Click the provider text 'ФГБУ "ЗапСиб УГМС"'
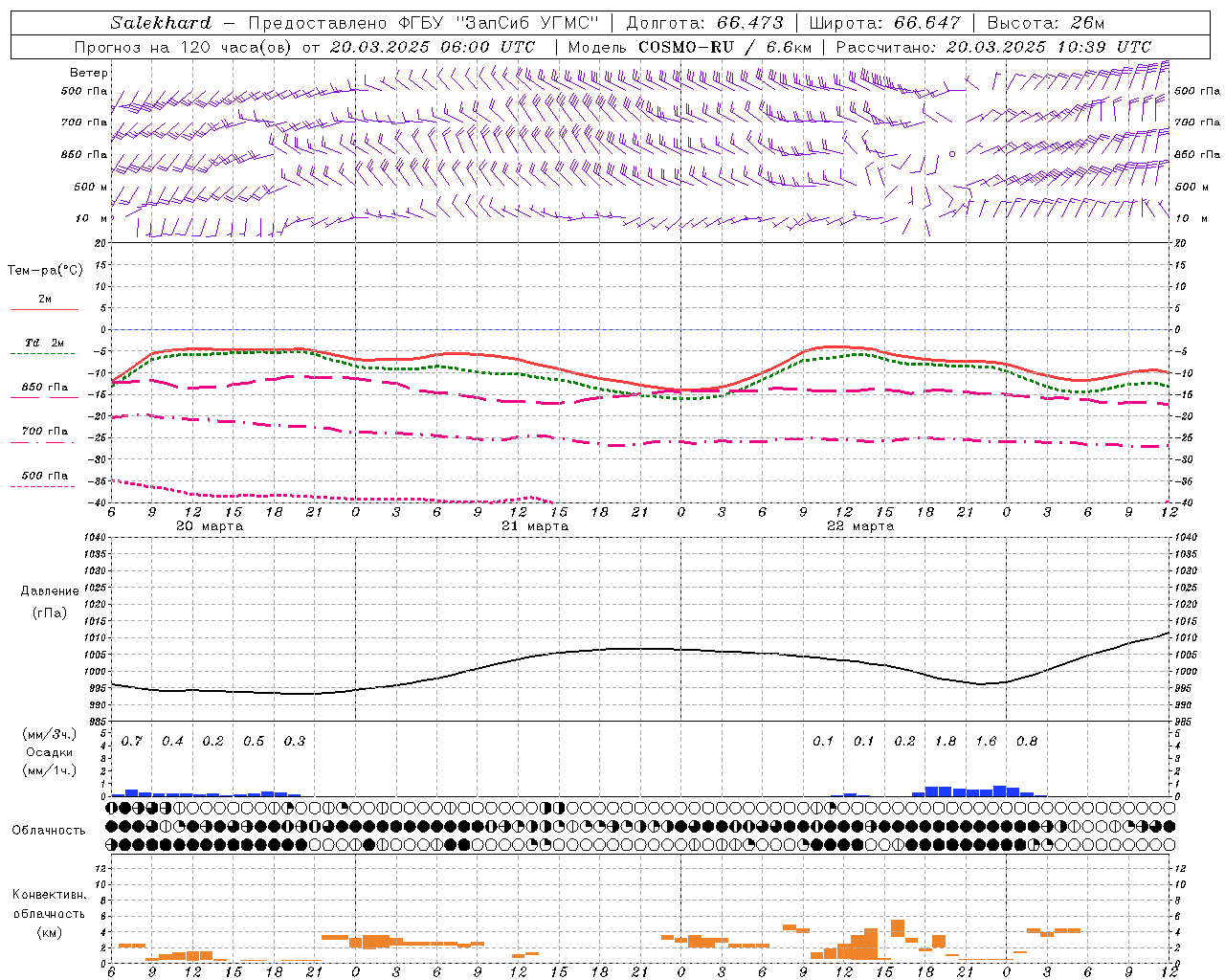 (x=498, y=23)
